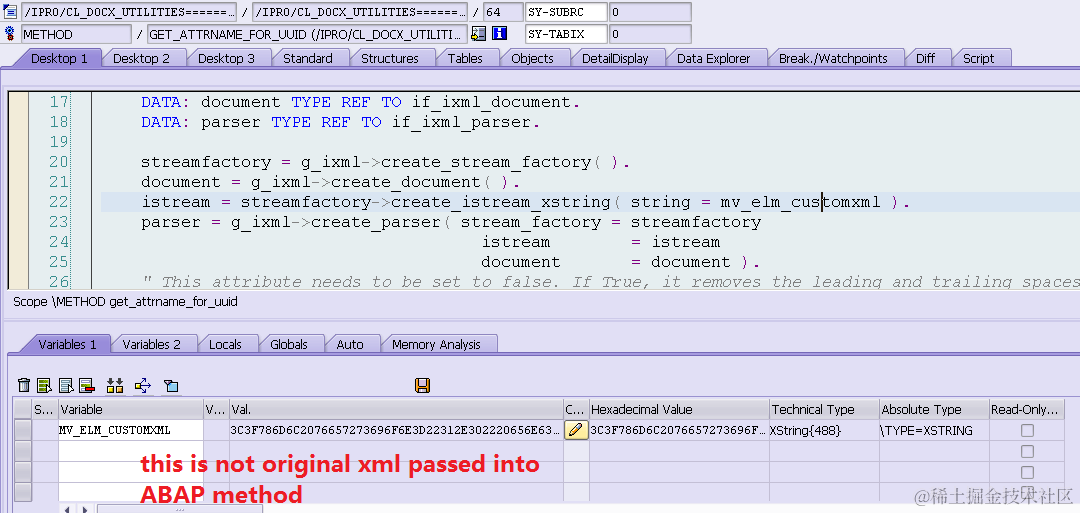
Task: Click code line 22 with create_istream_xstring
Action: tap(526, 202)
